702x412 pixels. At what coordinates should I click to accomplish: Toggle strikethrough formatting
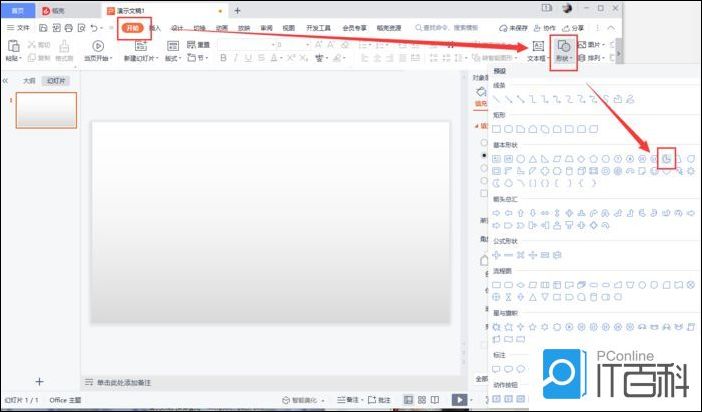261,58
